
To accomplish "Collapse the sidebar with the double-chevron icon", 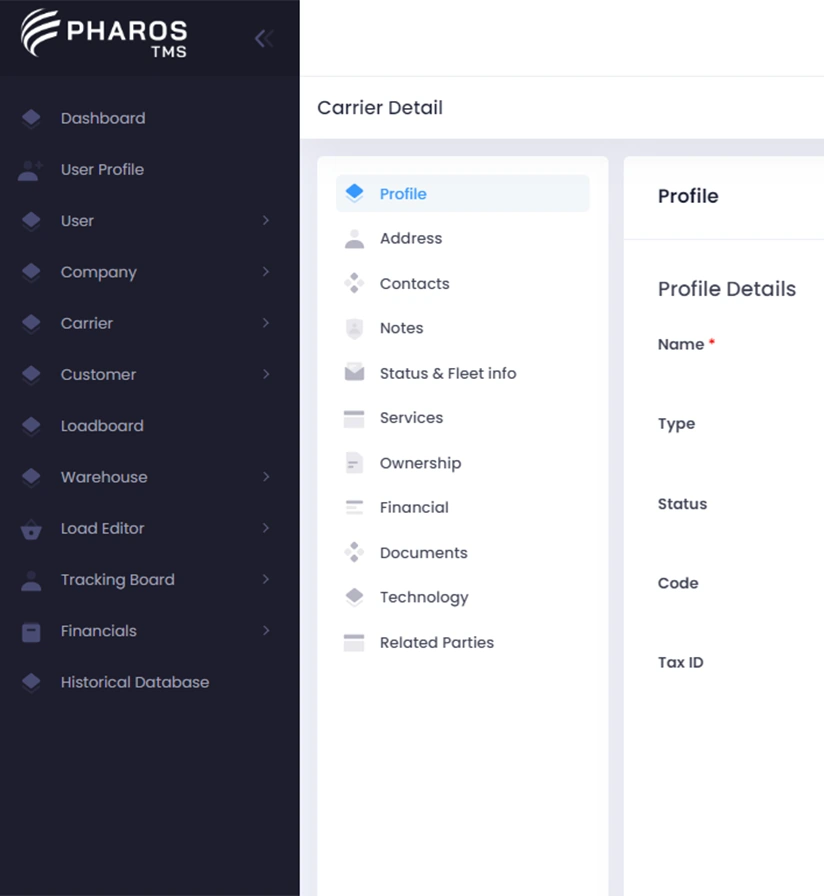I will click(264, 39).
